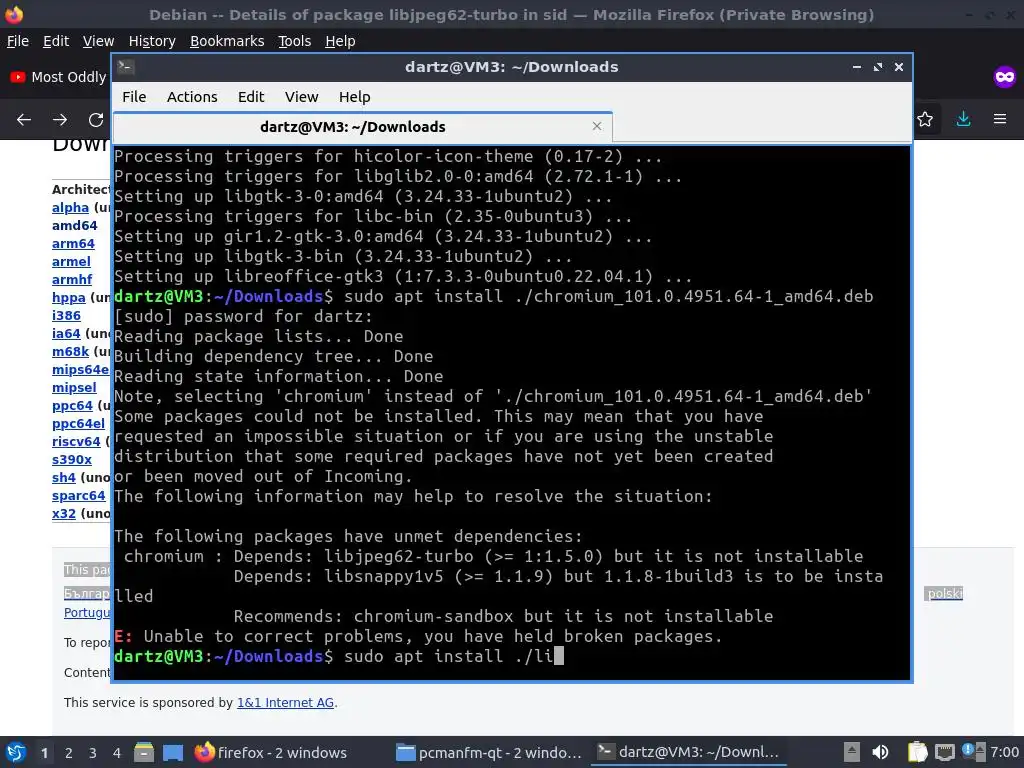Bookmark this page with star icon
This screenshot has height=768, width=1024.
click(925, 119)
